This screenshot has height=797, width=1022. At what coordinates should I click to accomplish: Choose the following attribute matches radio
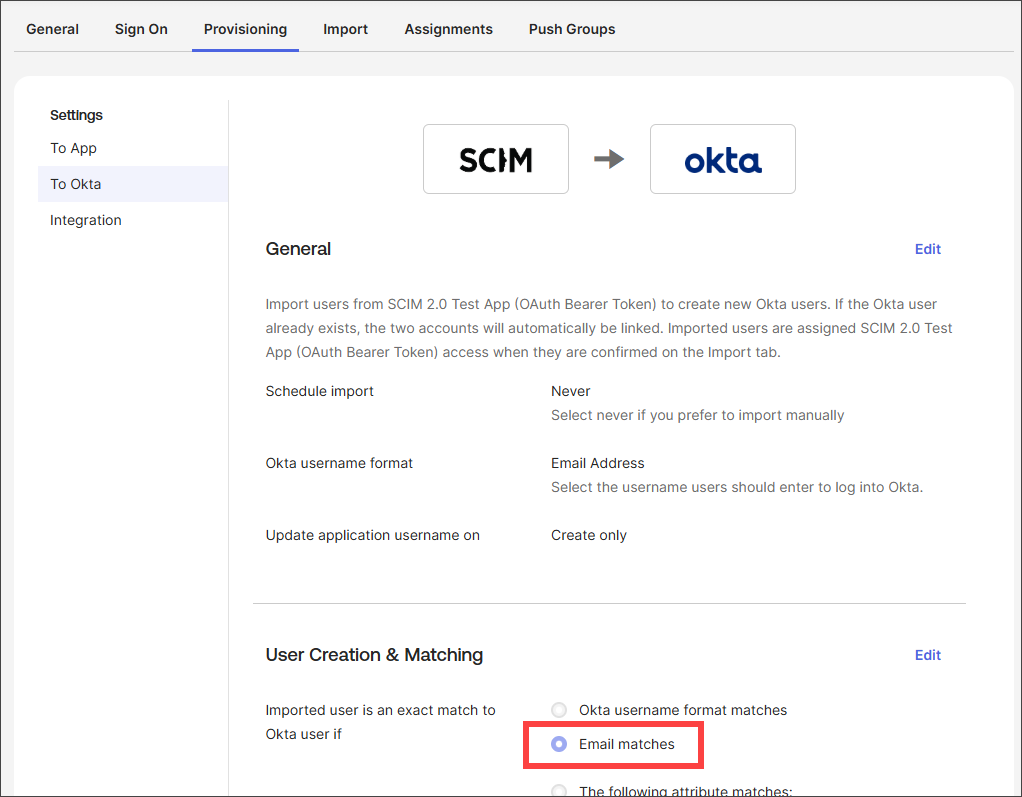[x=559, y=790]
